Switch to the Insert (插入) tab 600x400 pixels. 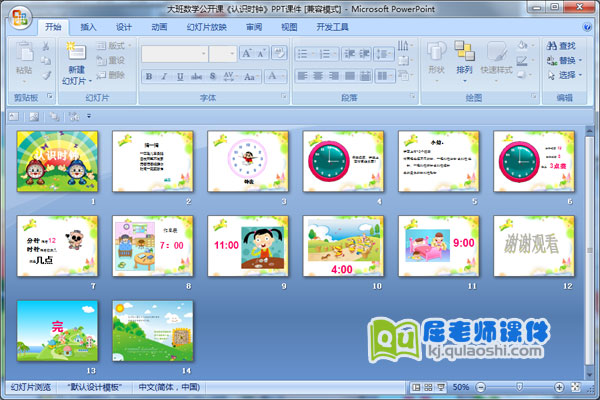[x=88, y=27]
